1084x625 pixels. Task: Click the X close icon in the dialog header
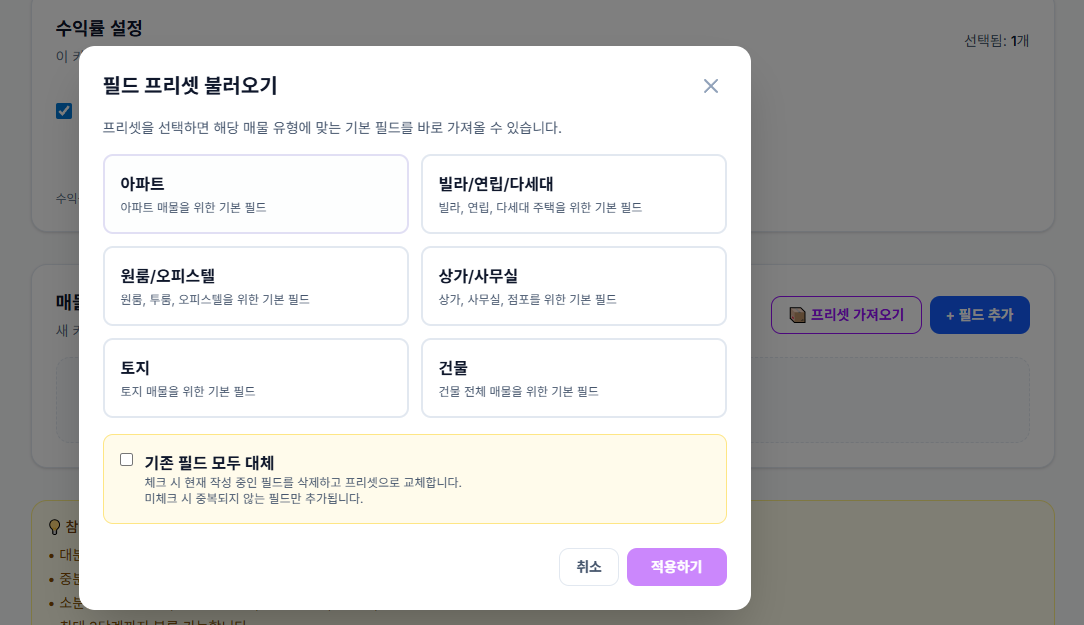(711, 86)
